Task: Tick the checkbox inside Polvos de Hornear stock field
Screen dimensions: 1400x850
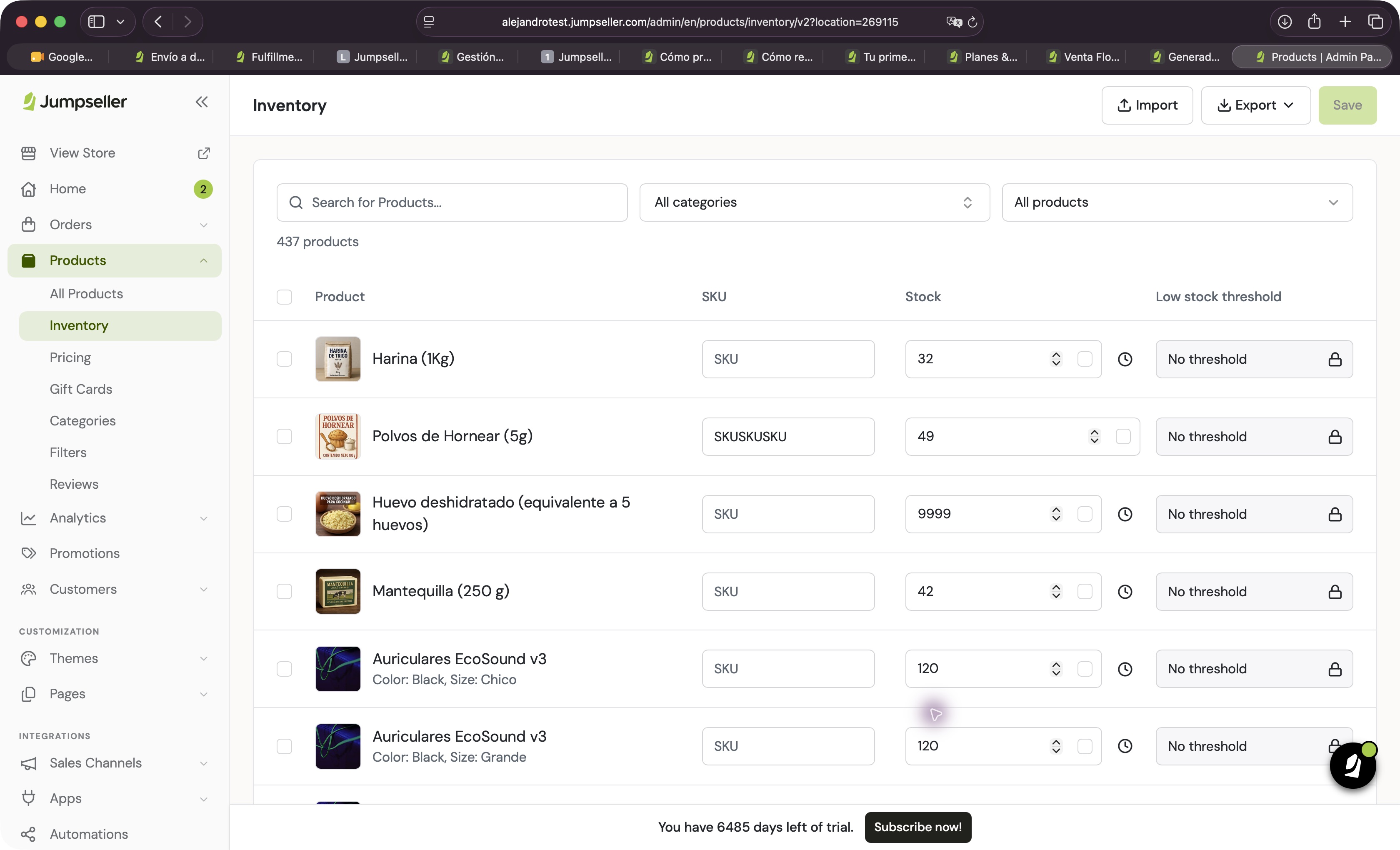Action: click(x=1123, y=436)
